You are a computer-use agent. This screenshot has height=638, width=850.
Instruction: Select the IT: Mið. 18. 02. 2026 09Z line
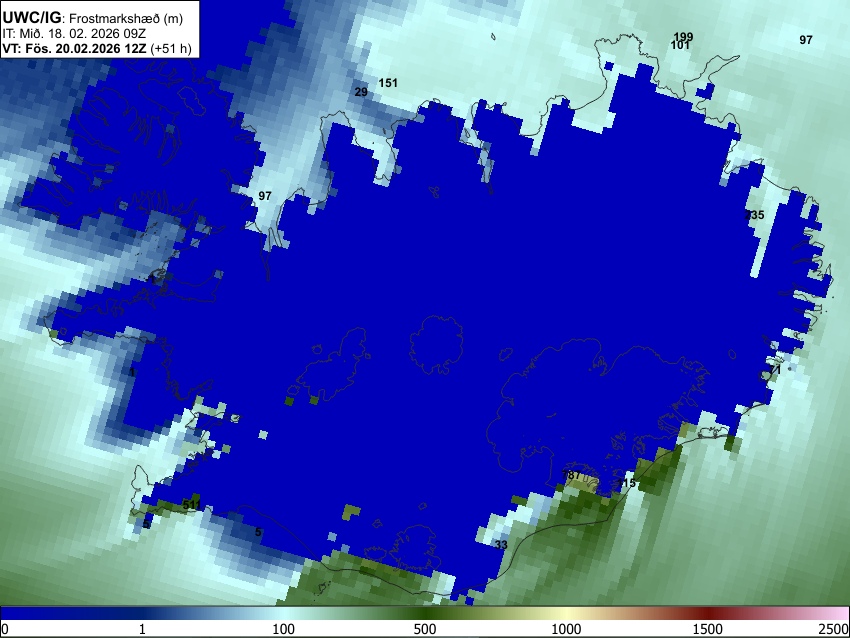(74, 34)
